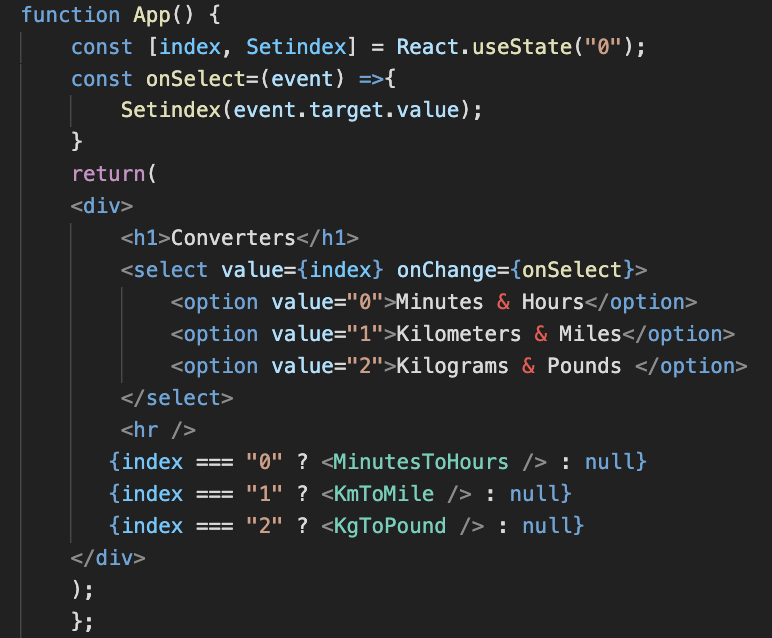Click 'Minutes & Hours' option text

click(490, 302)
